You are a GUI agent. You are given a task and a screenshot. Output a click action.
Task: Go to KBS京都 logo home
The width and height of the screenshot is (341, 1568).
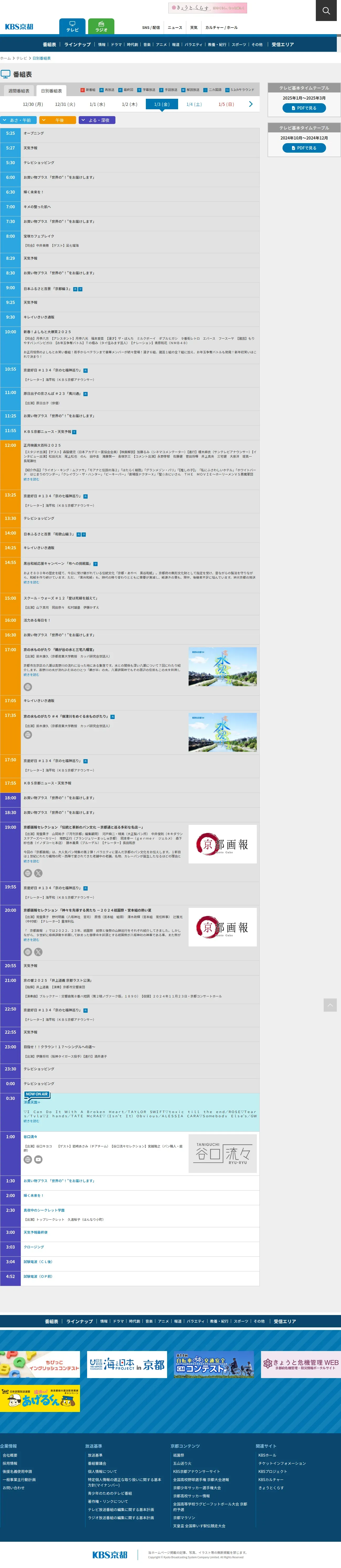coord(19,27)
